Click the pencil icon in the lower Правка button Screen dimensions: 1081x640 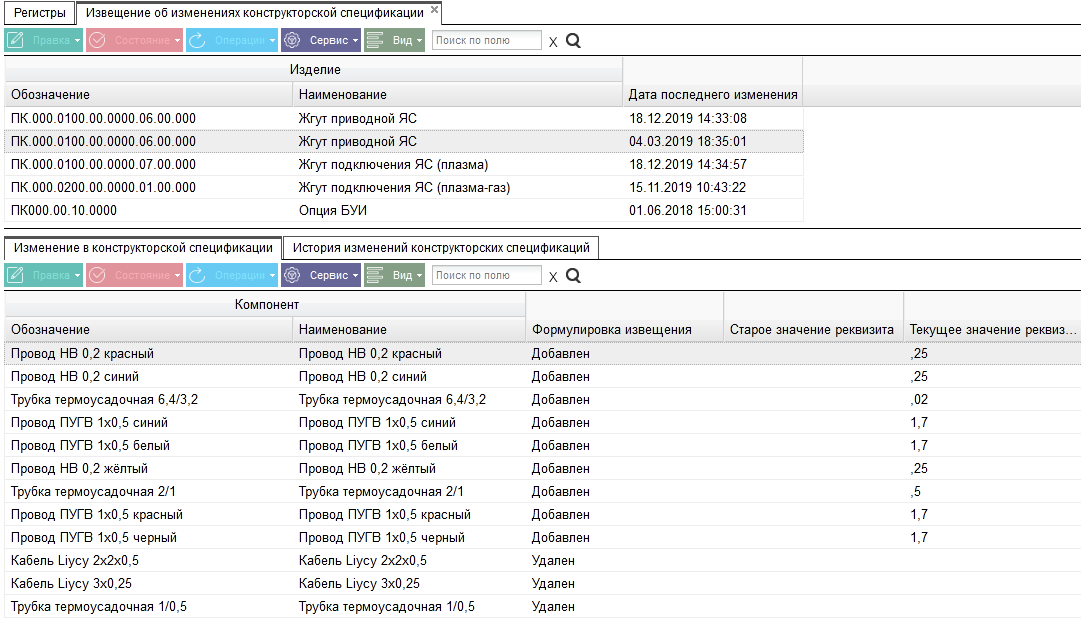coord(16,275)
